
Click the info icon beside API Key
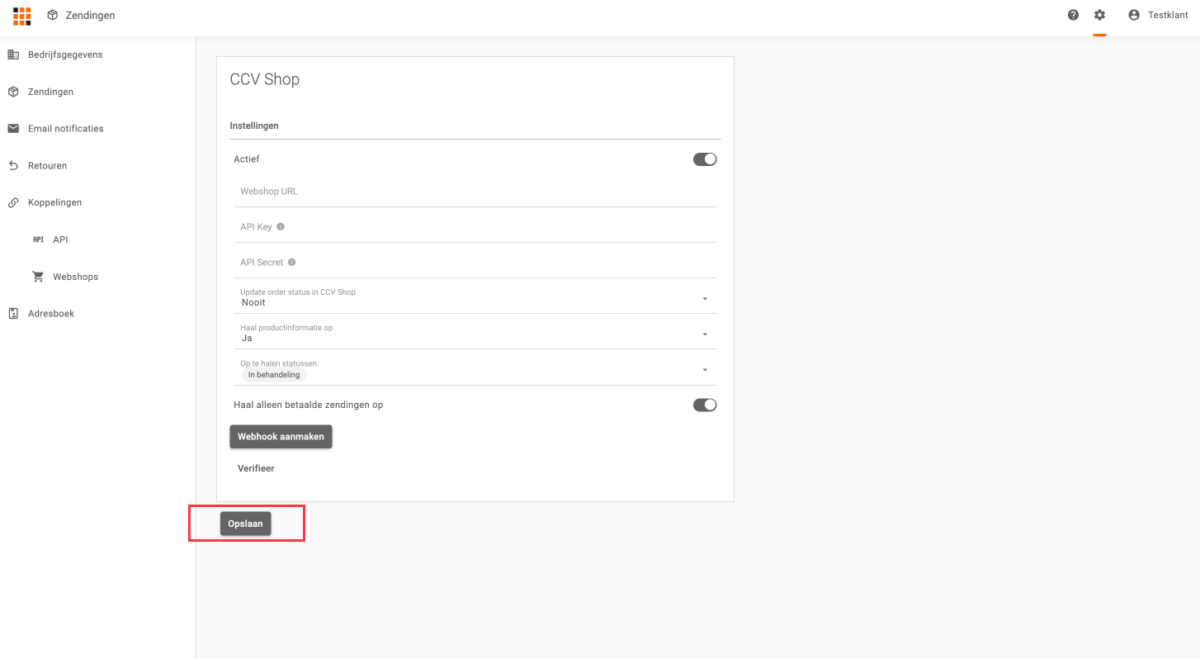(x=281, y=227)
